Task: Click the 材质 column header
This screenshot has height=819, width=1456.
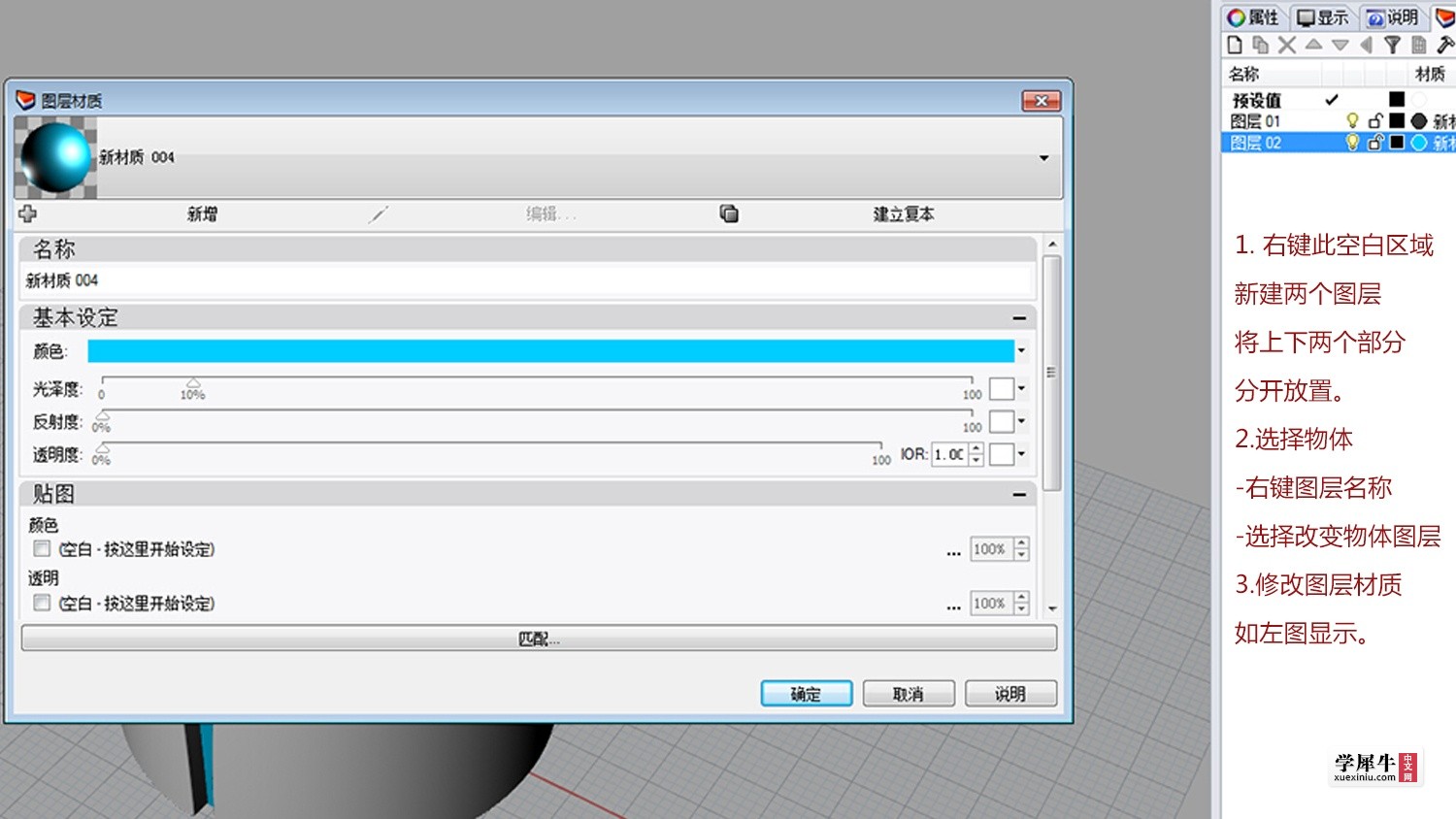Action: (x=1430, y=74)
